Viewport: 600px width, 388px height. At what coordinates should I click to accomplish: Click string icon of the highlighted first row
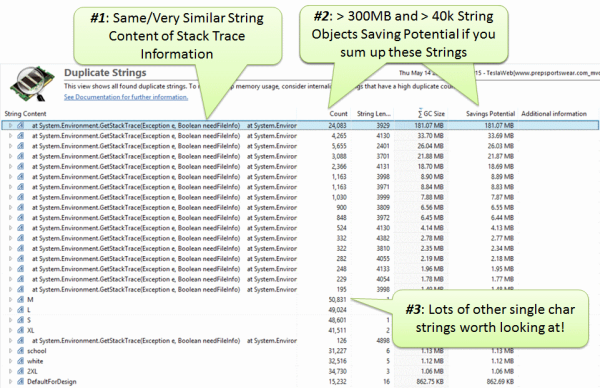tap(21, 126)
